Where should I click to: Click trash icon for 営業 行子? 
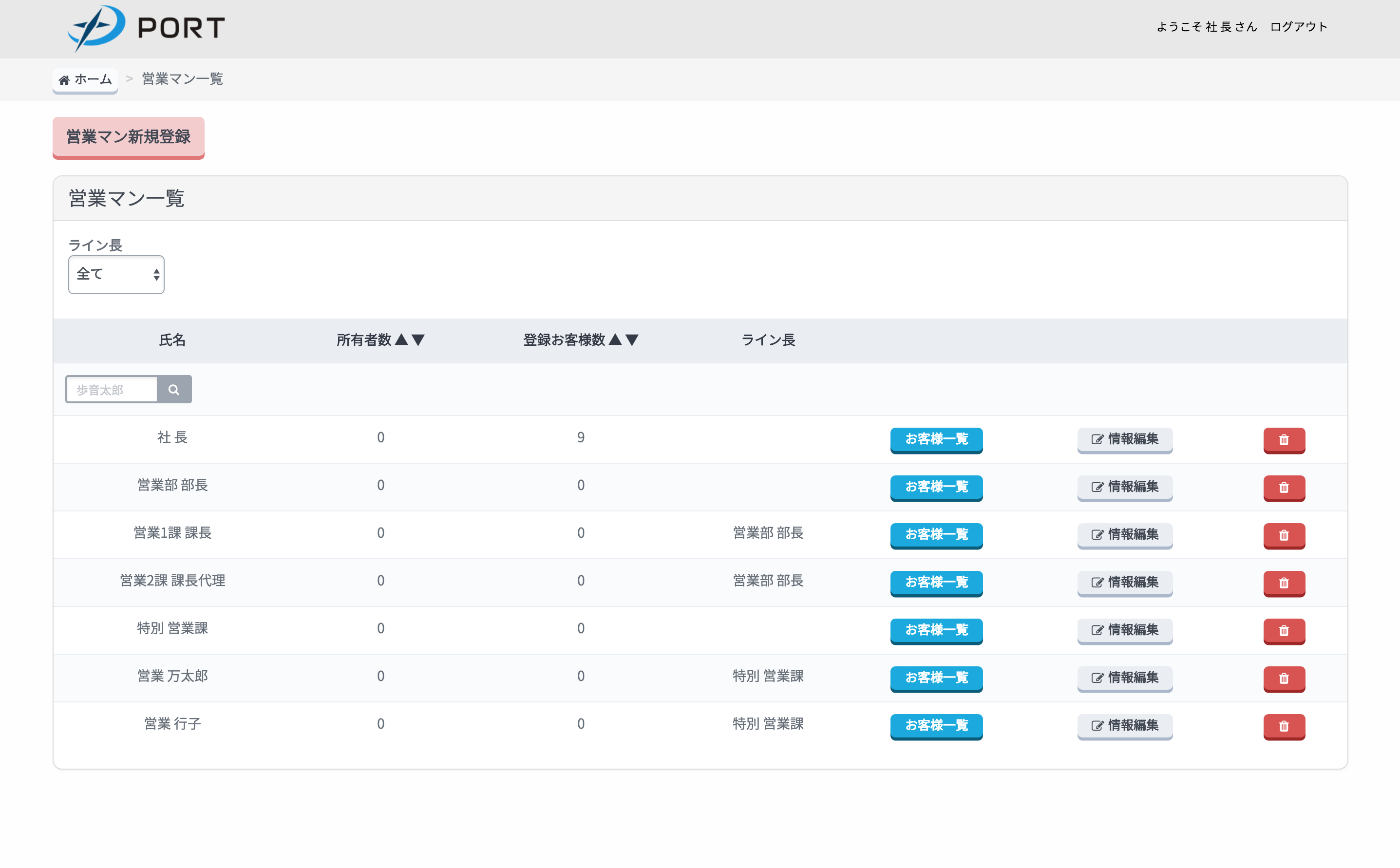click(1284, 726)
